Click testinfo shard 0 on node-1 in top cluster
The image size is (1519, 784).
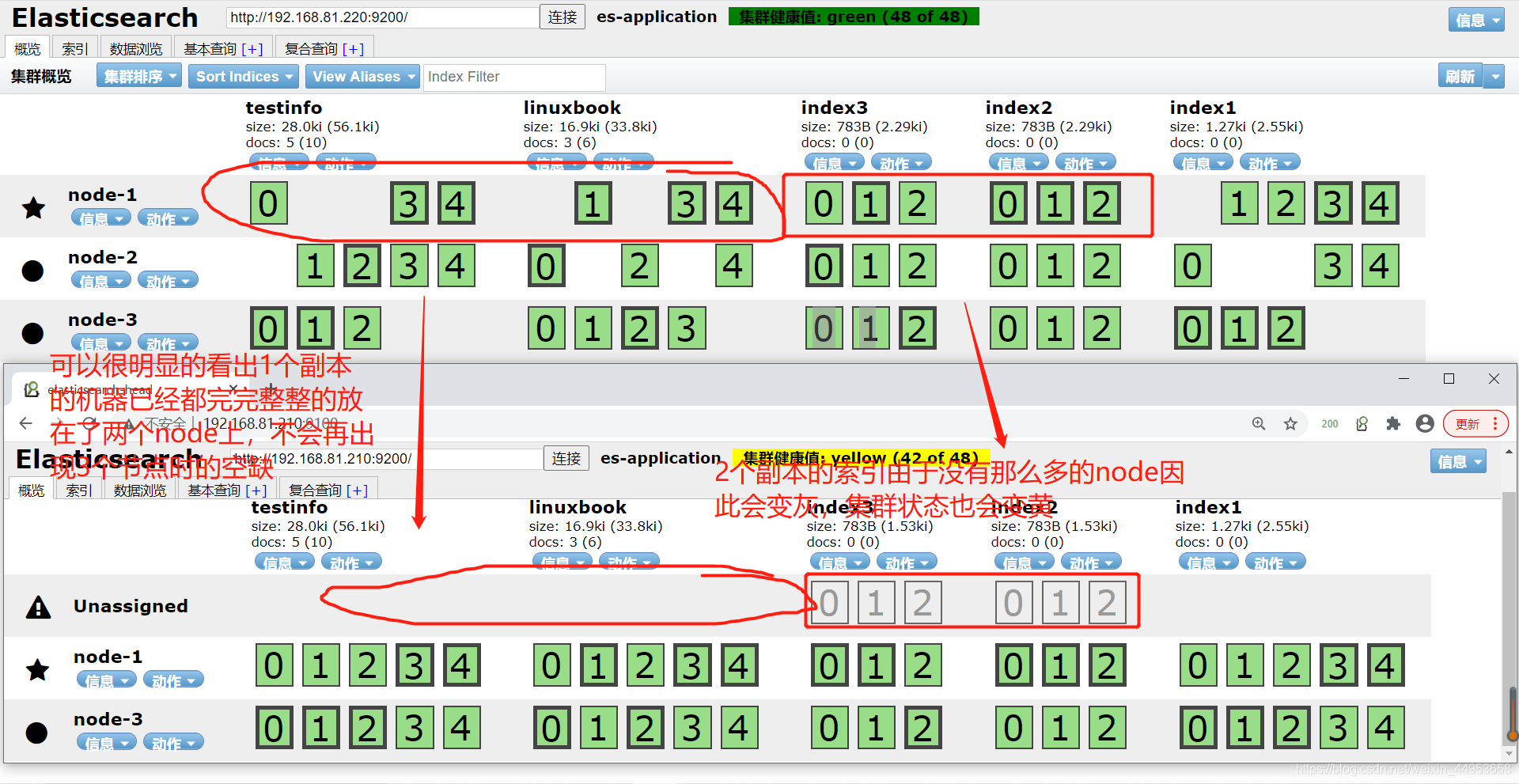[x=268, y=203]
